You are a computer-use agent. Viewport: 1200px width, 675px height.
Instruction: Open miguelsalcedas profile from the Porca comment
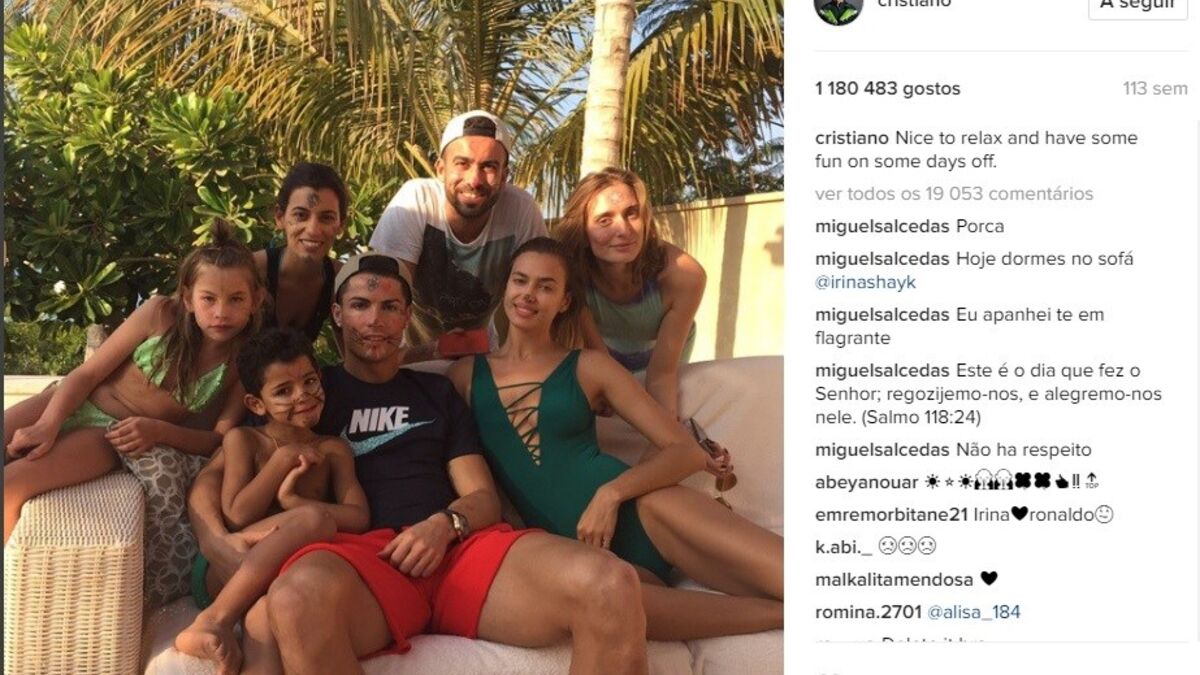click(882, 227)
